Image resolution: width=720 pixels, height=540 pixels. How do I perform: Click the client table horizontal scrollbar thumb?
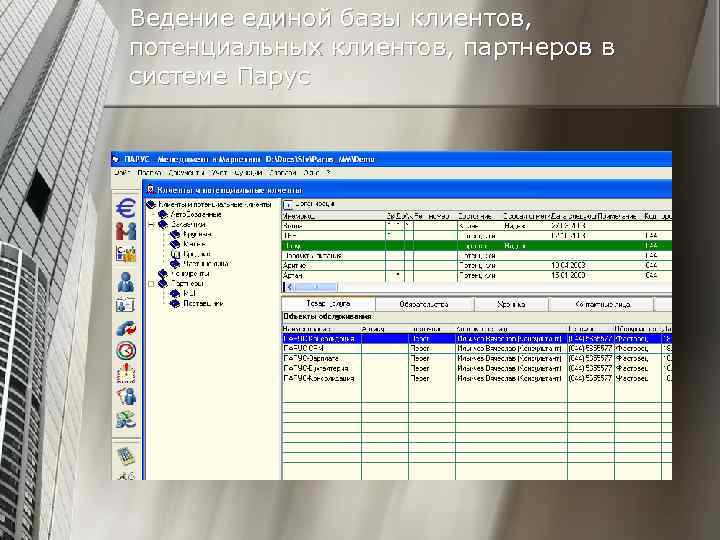point(315,287)
